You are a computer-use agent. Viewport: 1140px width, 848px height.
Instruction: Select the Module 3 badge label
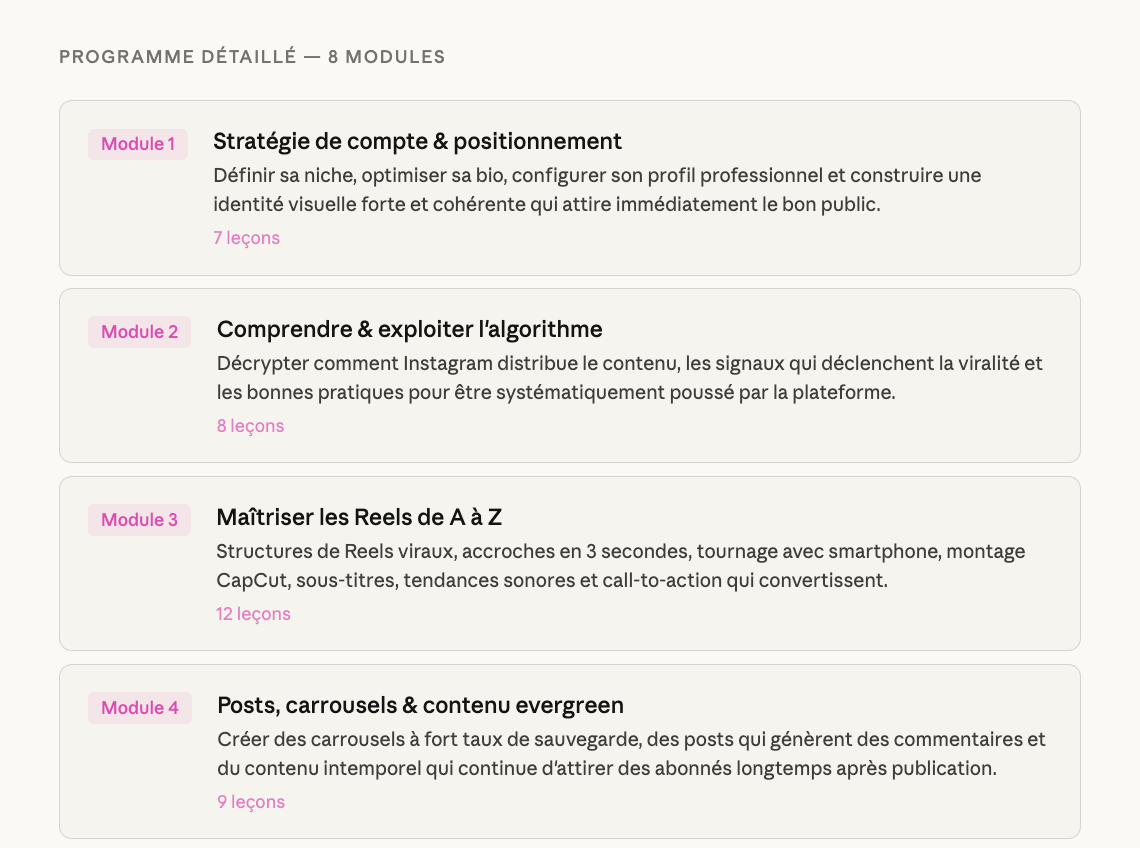click(139, 520)
